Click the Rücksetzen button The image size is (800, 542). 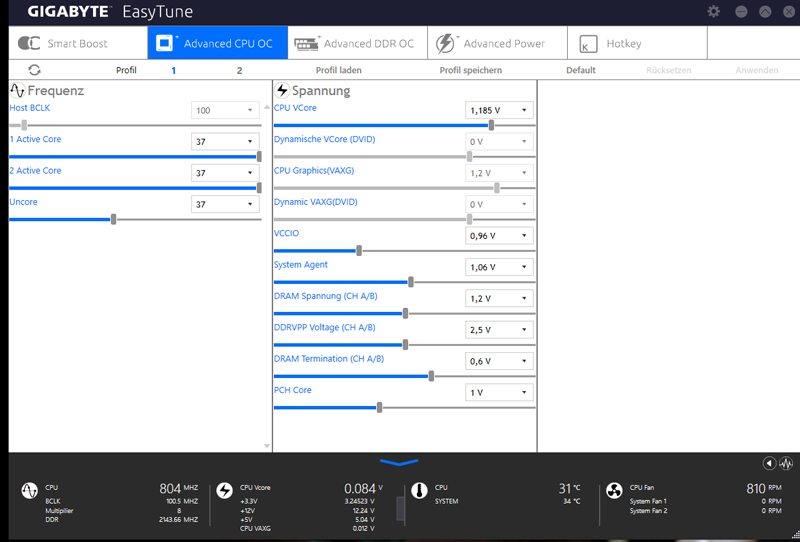668,70
